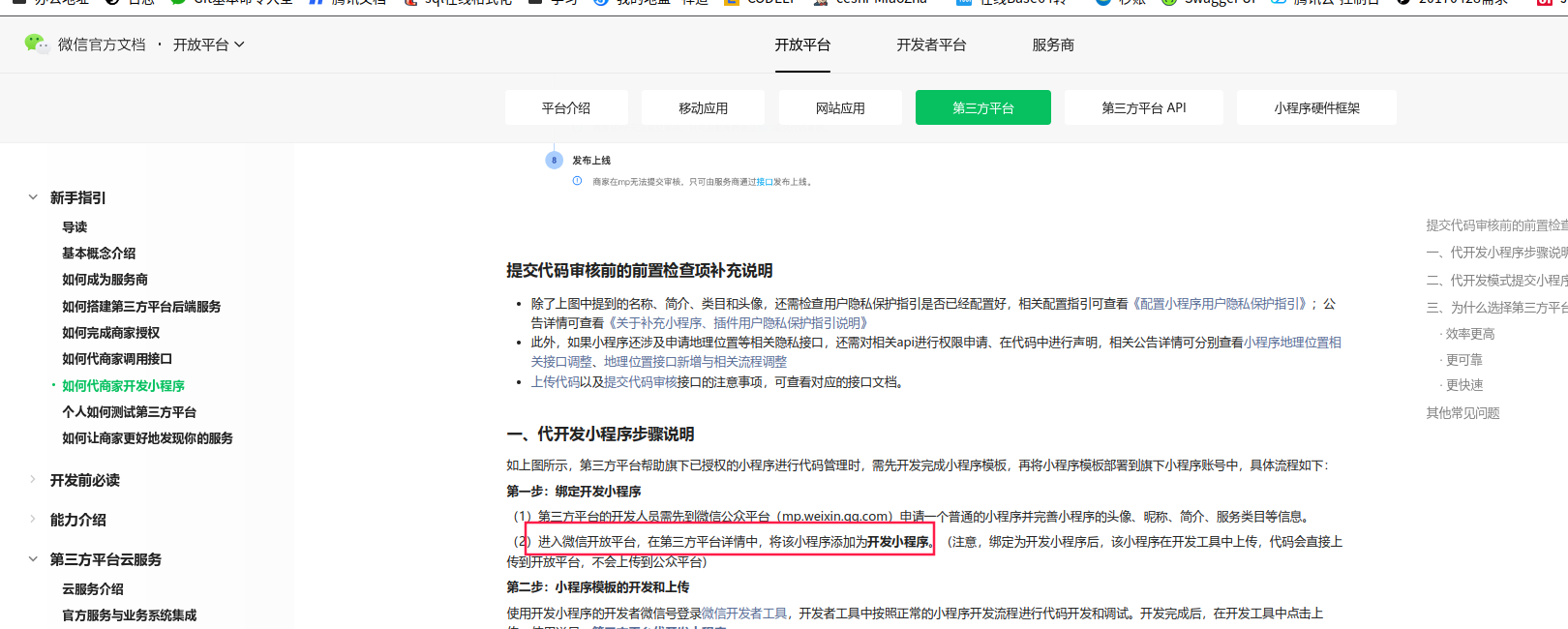Open 如何代商家调用接口 sidebar item
Screen dimensions: 1568x629
pos(117,359)
